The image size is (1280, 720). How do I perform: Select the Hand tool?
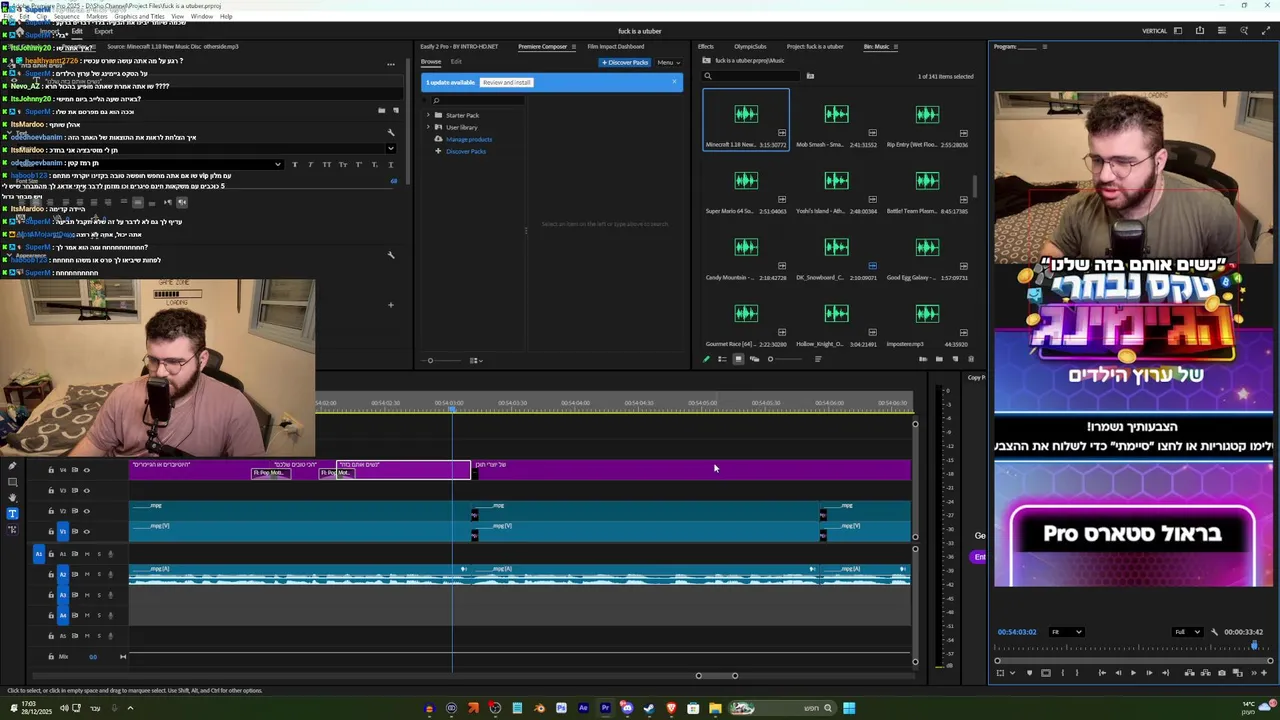pos(12,497)
